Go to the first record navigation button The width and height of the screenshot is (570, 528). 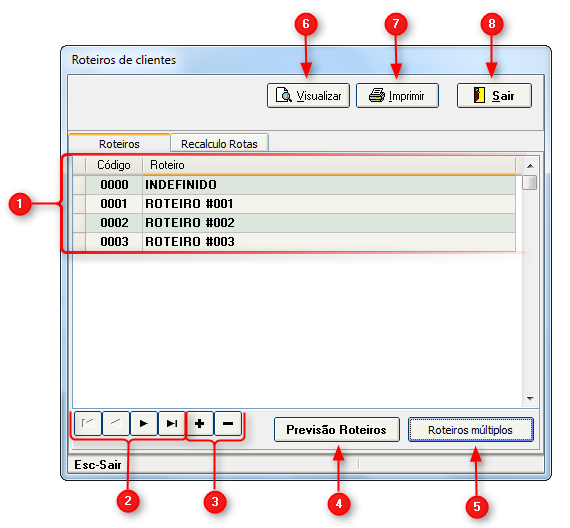point(88,423)
